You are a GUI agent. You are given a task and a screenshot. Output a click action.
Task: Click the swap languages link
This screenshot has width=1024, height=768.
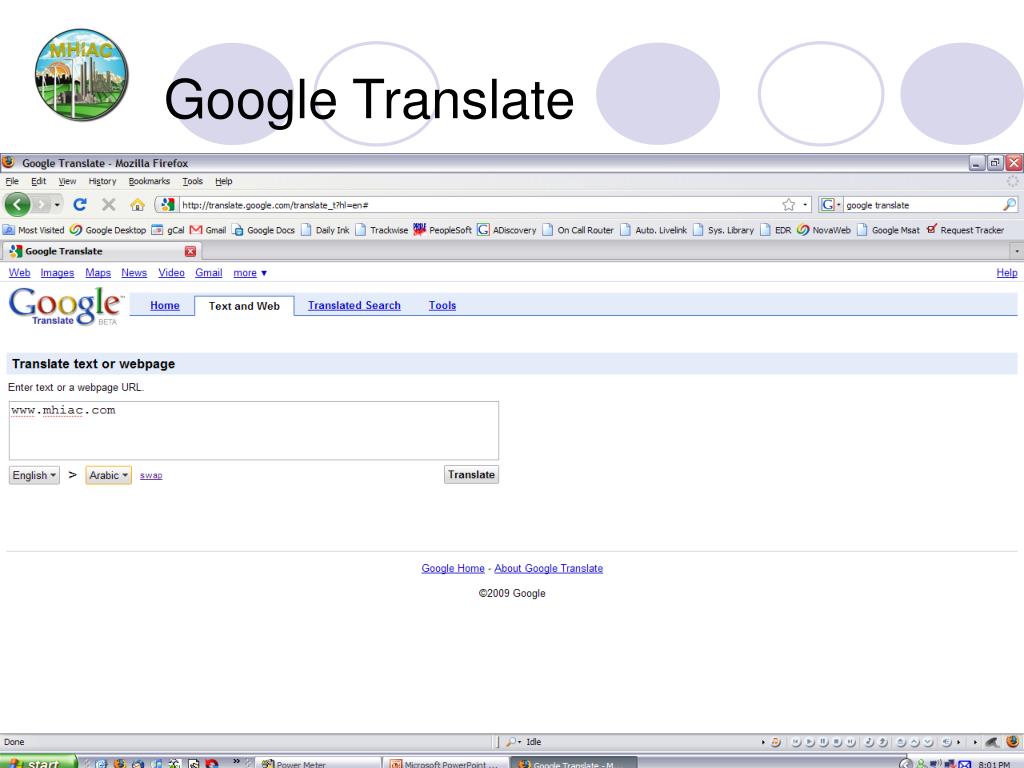point(151,475)
